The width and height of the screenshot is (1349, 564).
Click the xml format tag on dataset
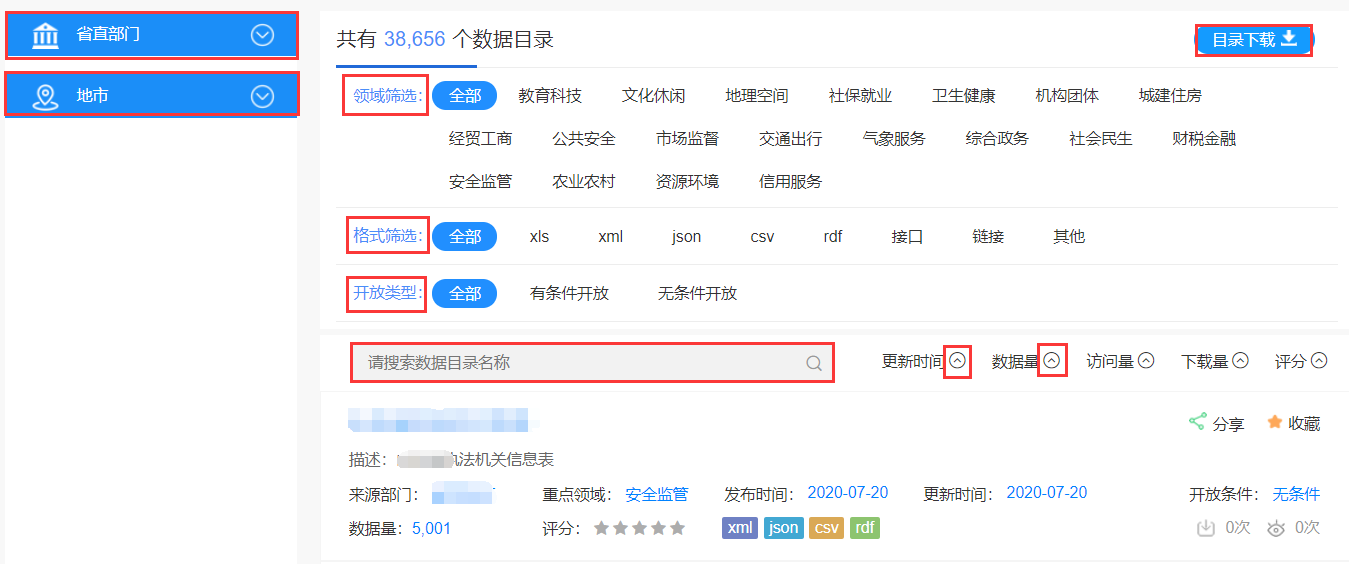740,528
